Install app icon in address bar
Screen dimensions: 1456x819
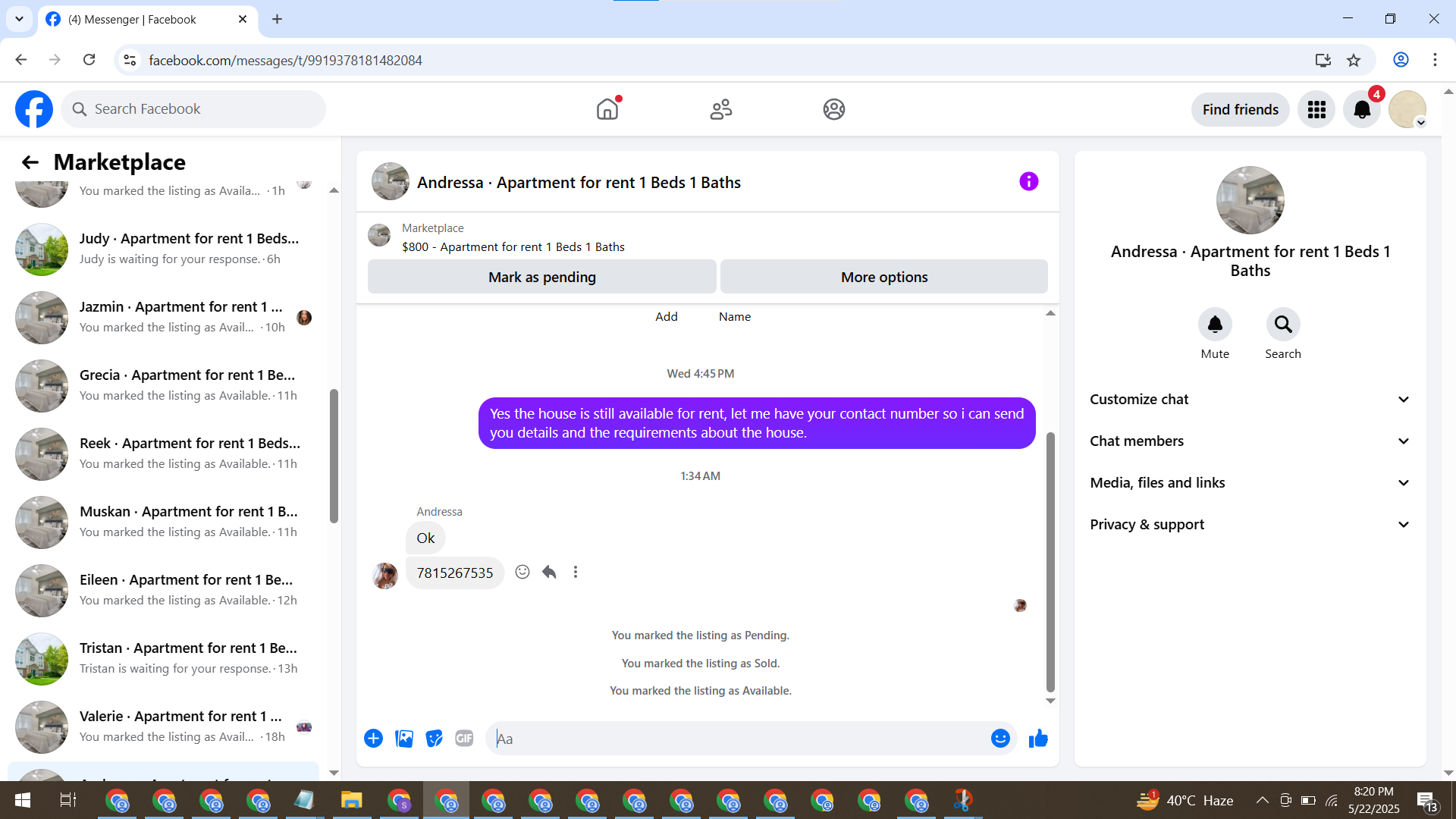tap(1323, 60)
